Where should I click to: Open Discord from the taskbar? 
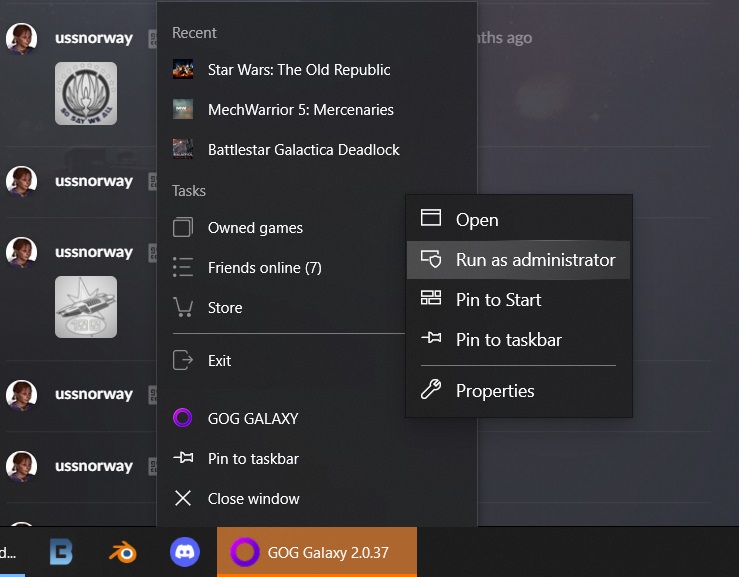pos(185,552)
